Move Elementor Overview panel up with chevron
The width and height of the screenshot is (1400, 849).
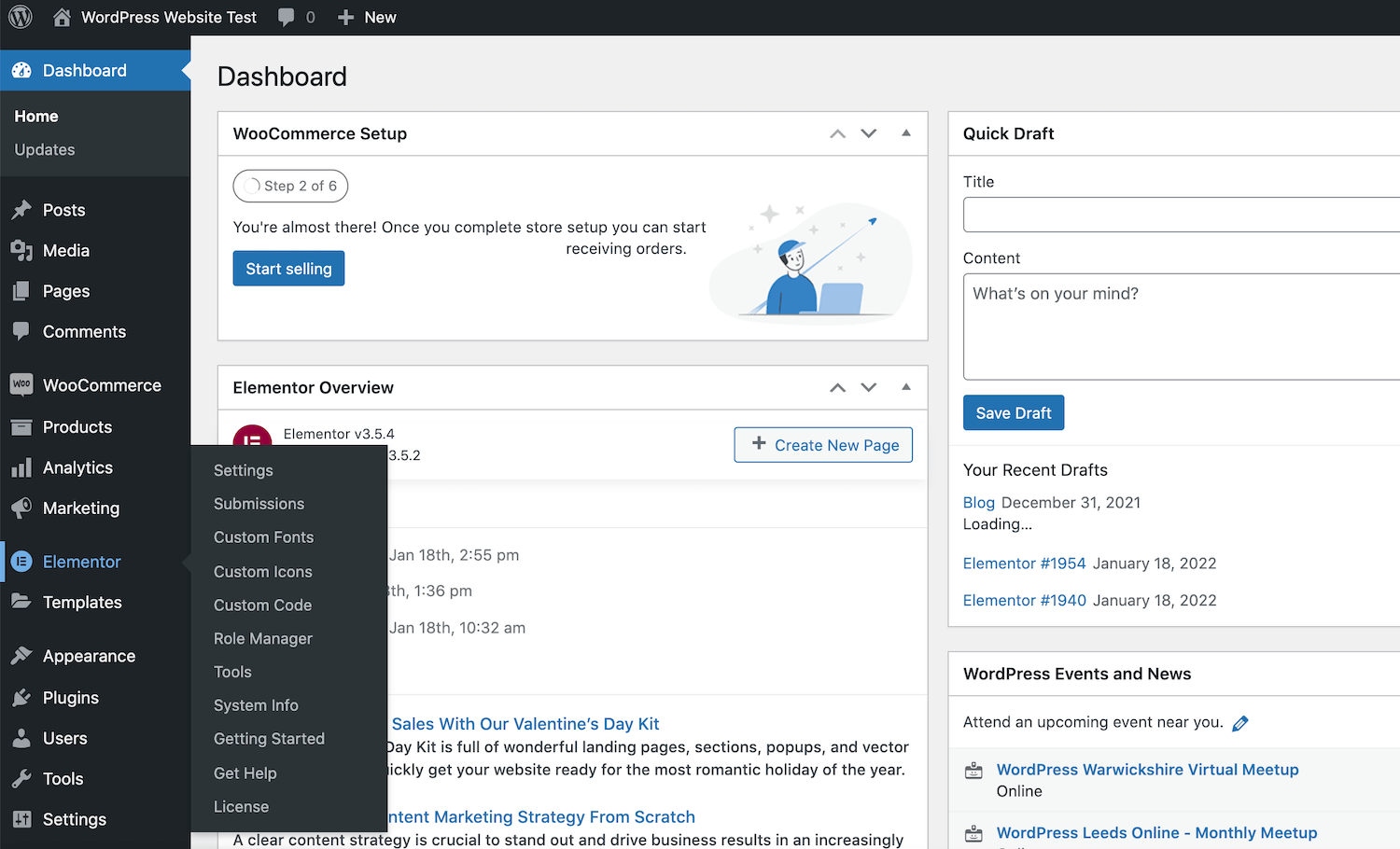(x=837, y=387)
